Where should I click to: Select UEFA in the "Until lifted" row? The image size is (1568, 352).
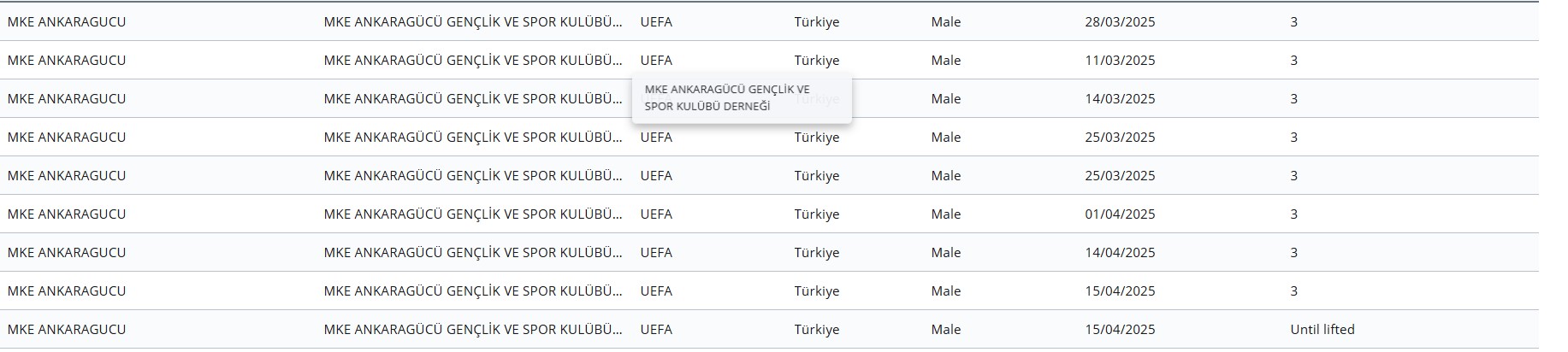point(656,329)
